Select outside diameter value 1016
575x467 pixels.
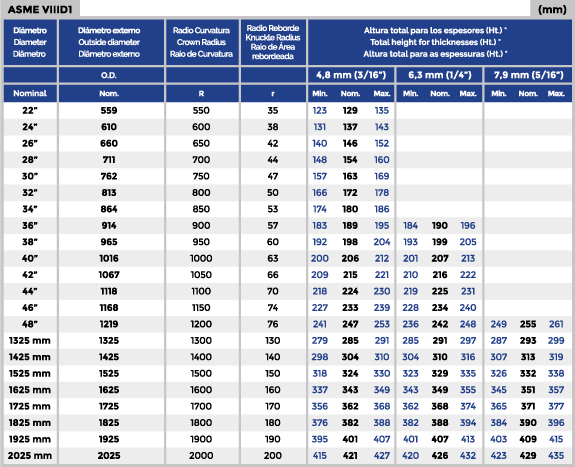[x=109, y=258]
